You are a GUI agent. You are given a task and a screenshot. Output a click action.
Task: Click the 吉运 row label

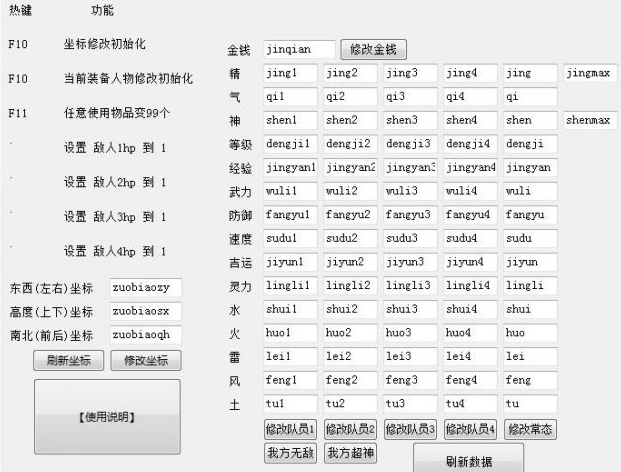pyautogui.click(x=240, y=263)
